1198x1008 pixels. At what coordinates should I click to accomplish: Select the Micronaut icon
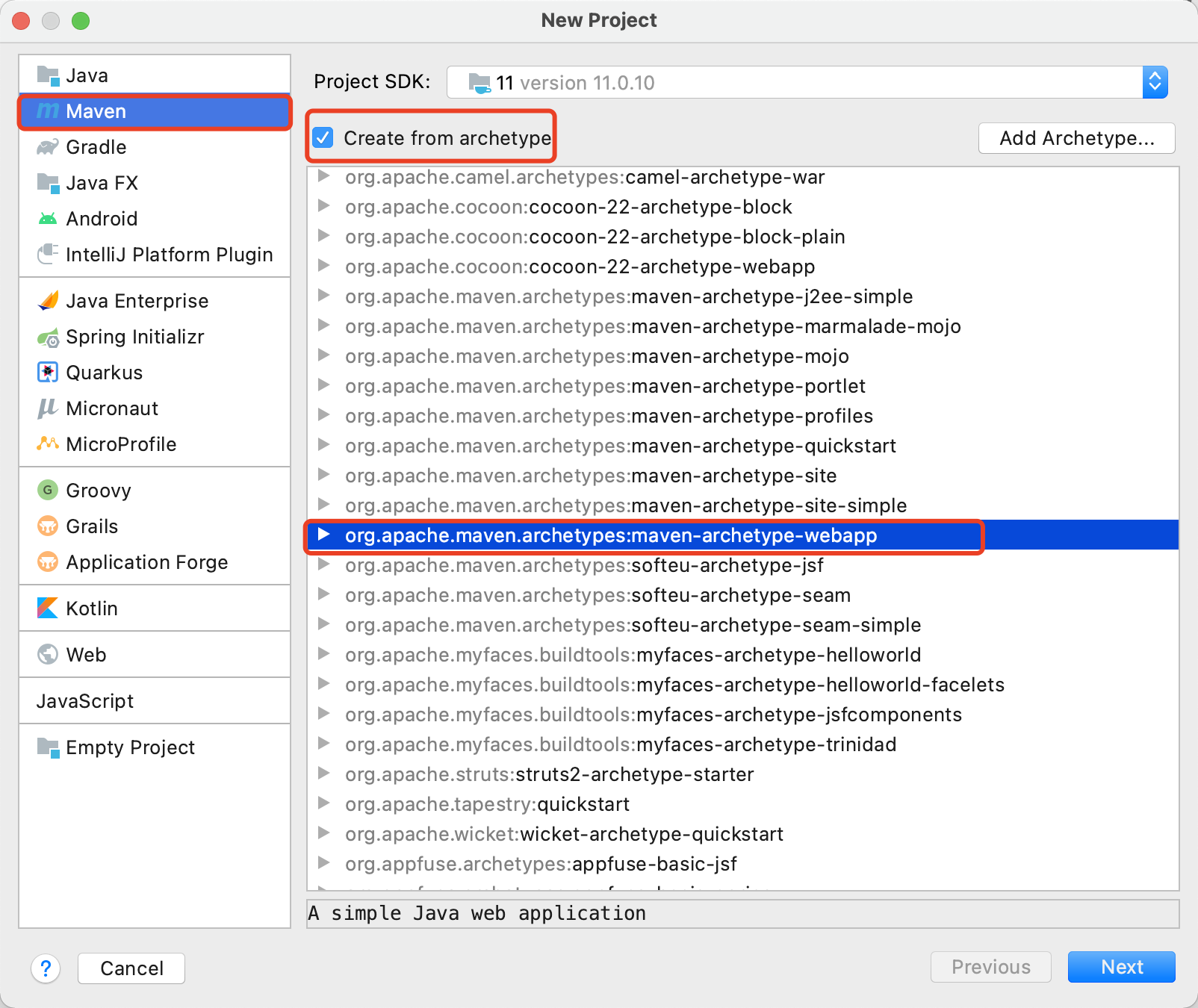47,408
